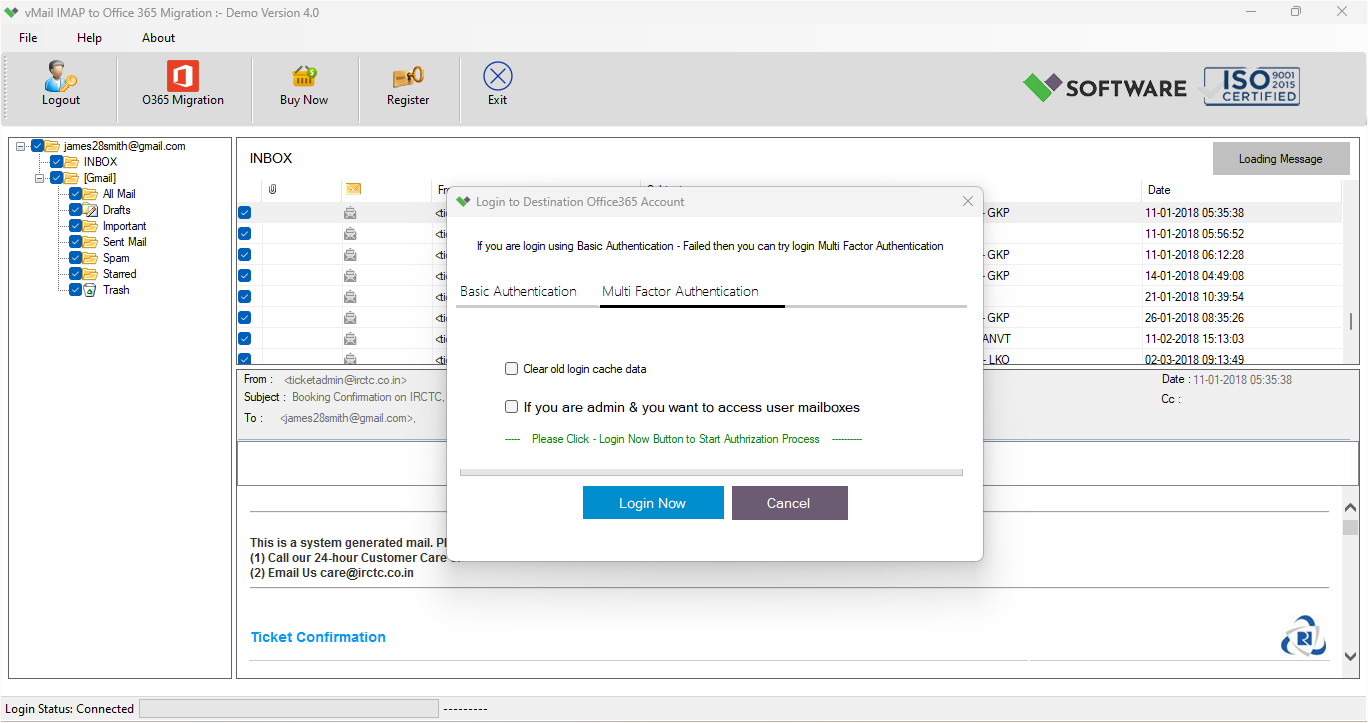Click the Logout toolbar icon
Image resolution: width=1368 pixels, height=723 pixels.
point(61,77)
